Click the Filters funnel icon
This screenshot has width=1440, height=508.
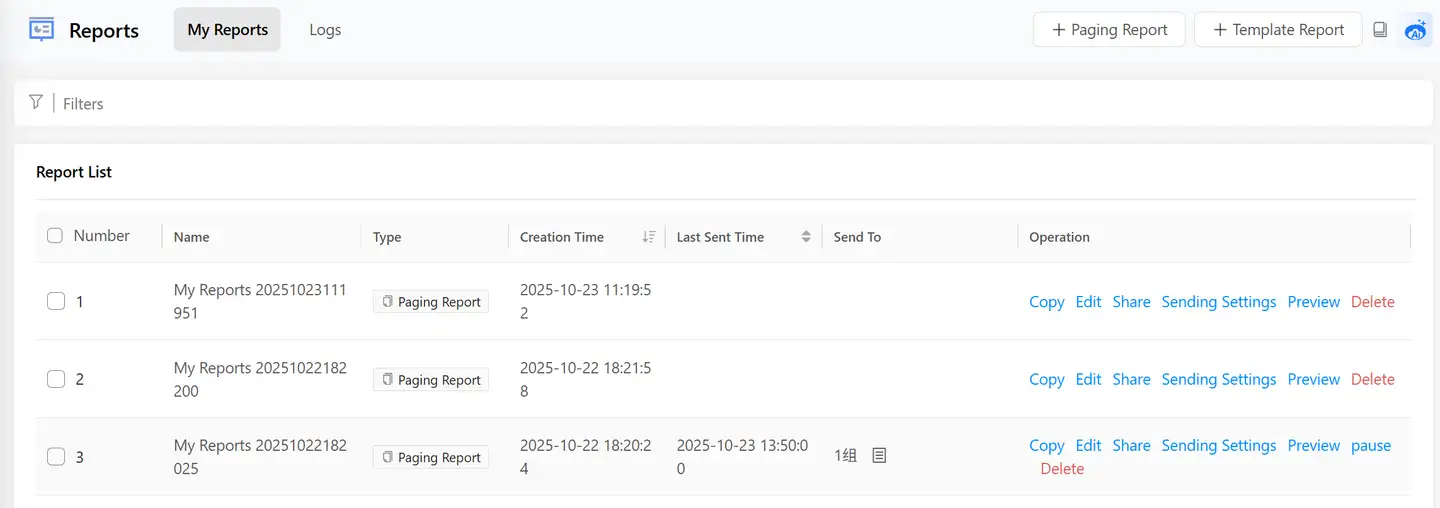36,102
